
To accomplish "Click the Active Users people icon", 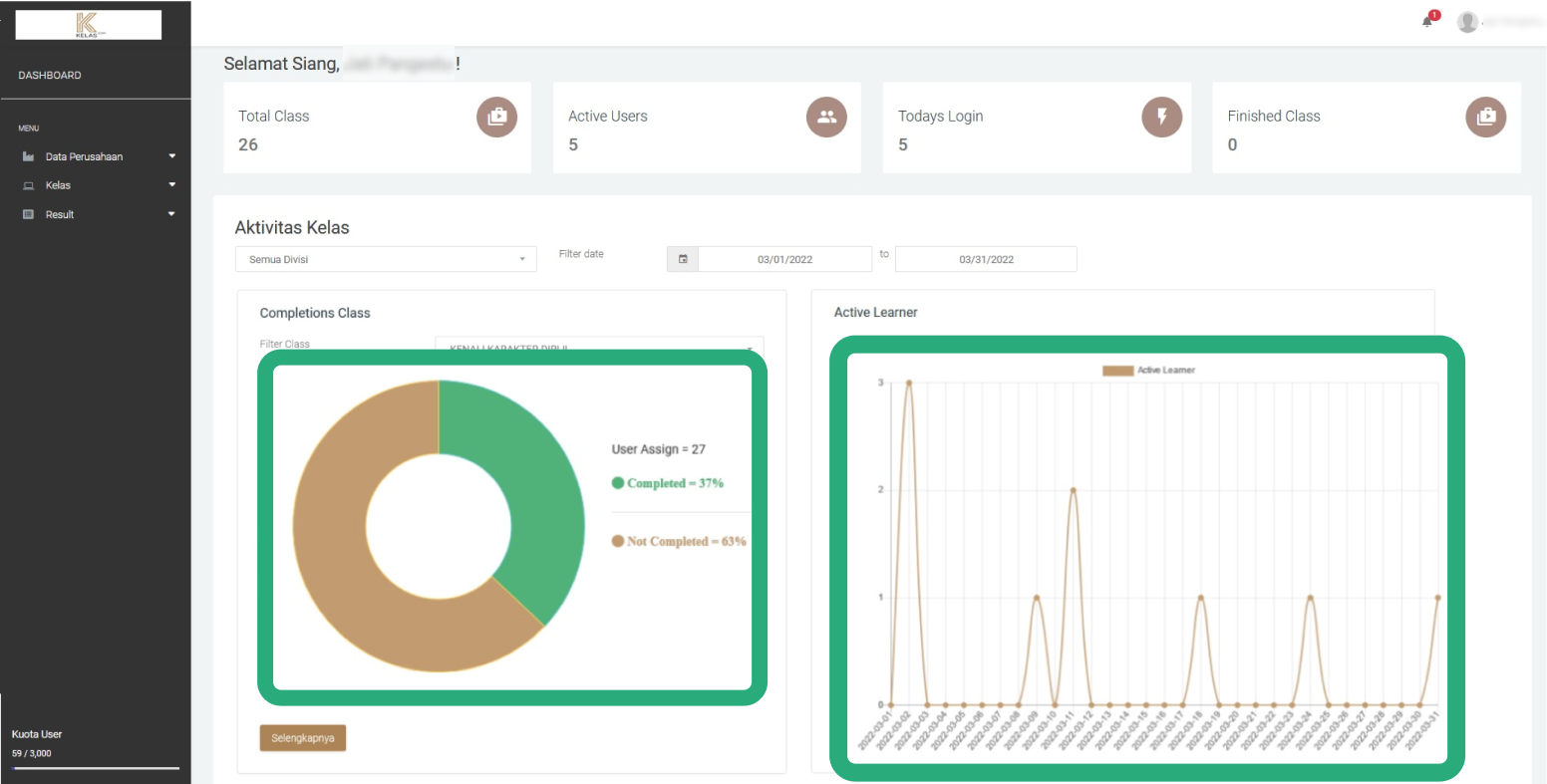I will [x=826, y=117].
